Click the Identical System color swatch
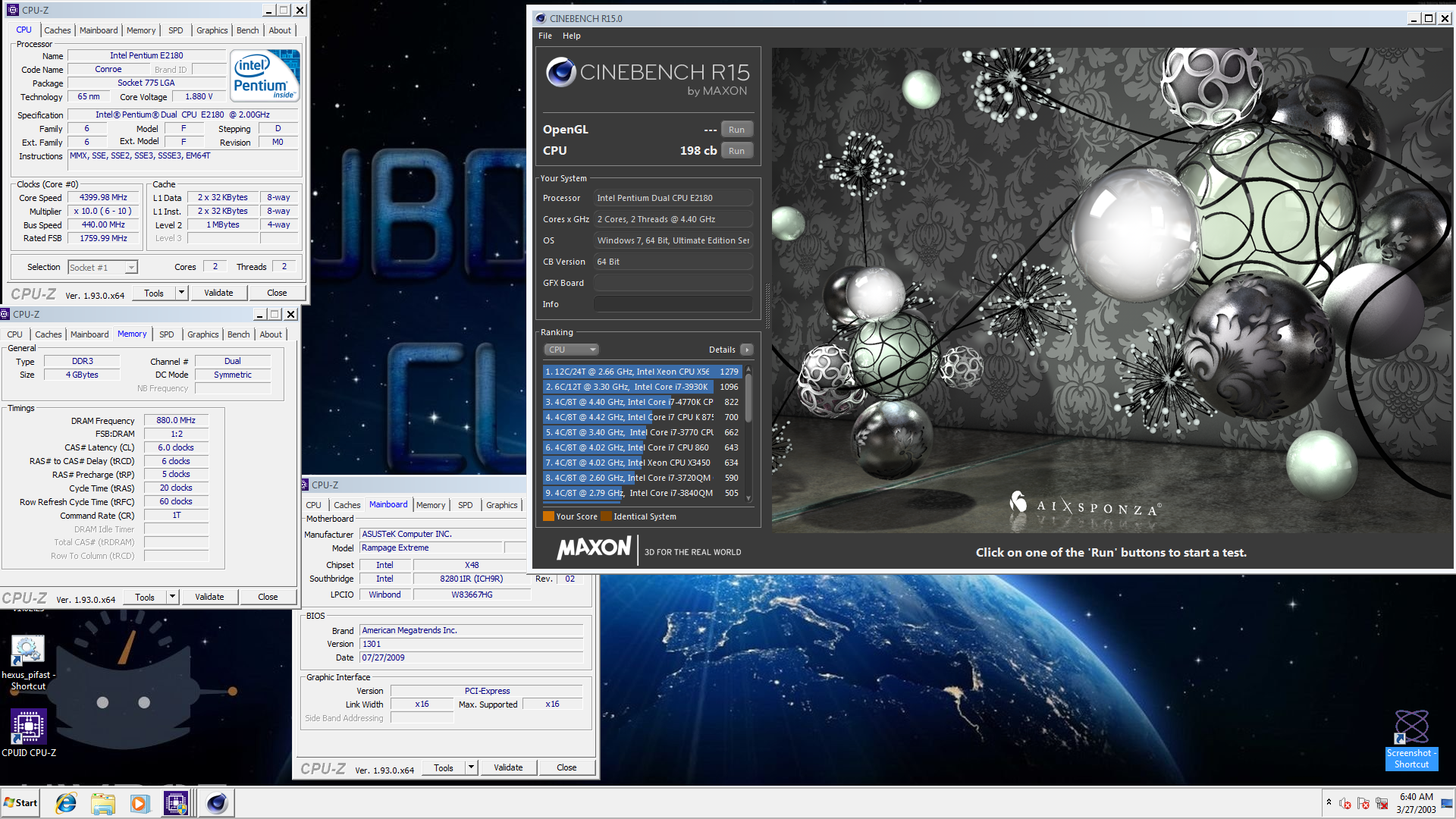This screenshot has height=819, width=1456. click(606, 516)
